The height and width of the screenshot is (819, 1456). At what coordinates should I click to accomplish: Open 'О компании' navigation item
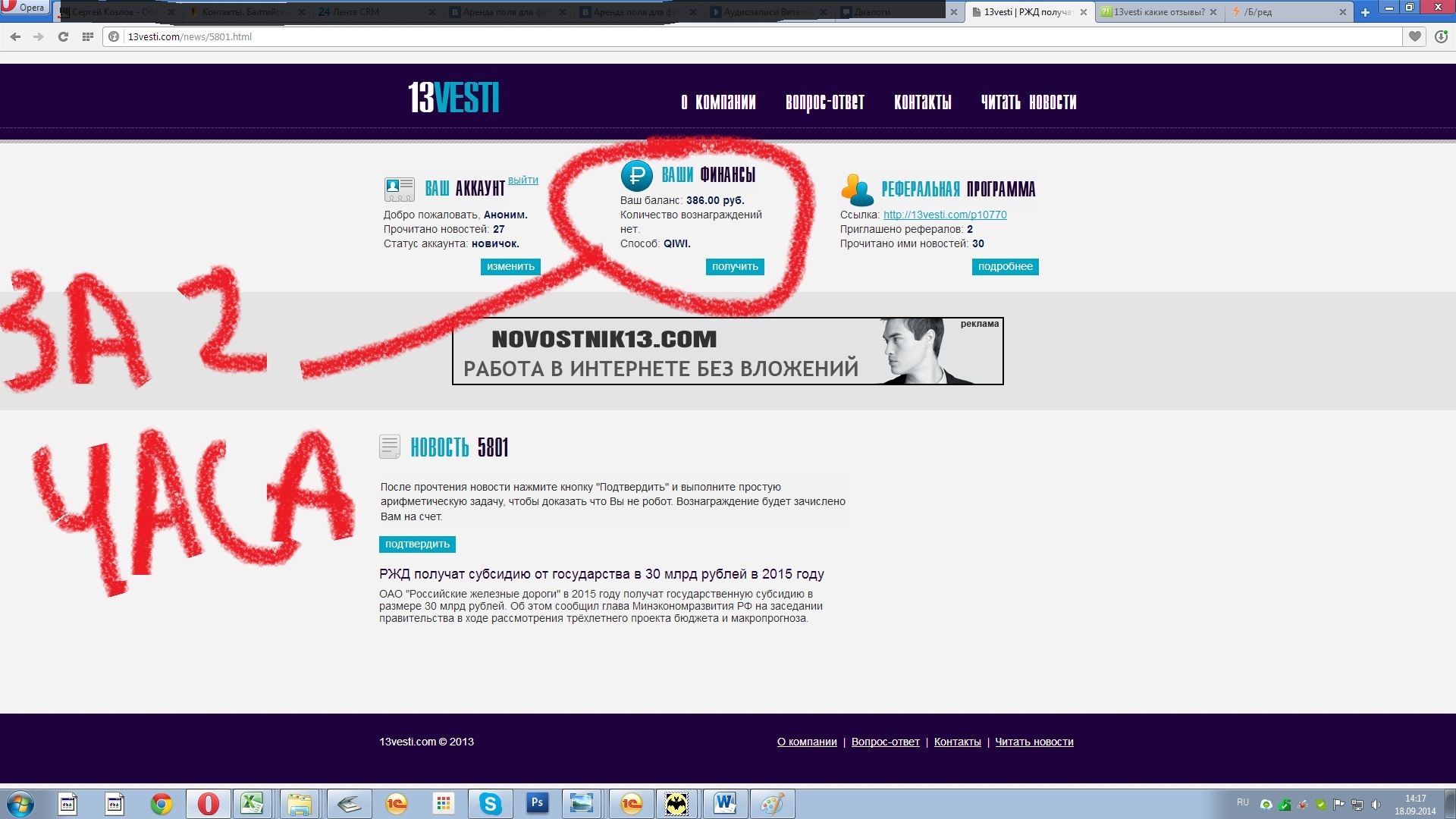[718, 102]
